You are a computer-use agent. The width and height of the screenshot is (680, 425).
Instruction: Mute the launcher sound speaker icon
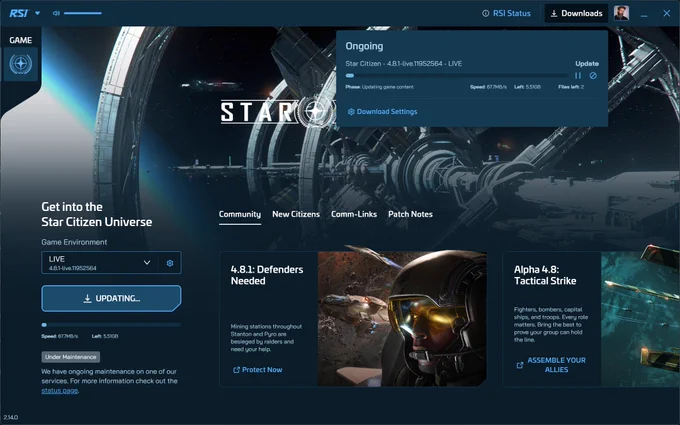click(x=56, y=13)
